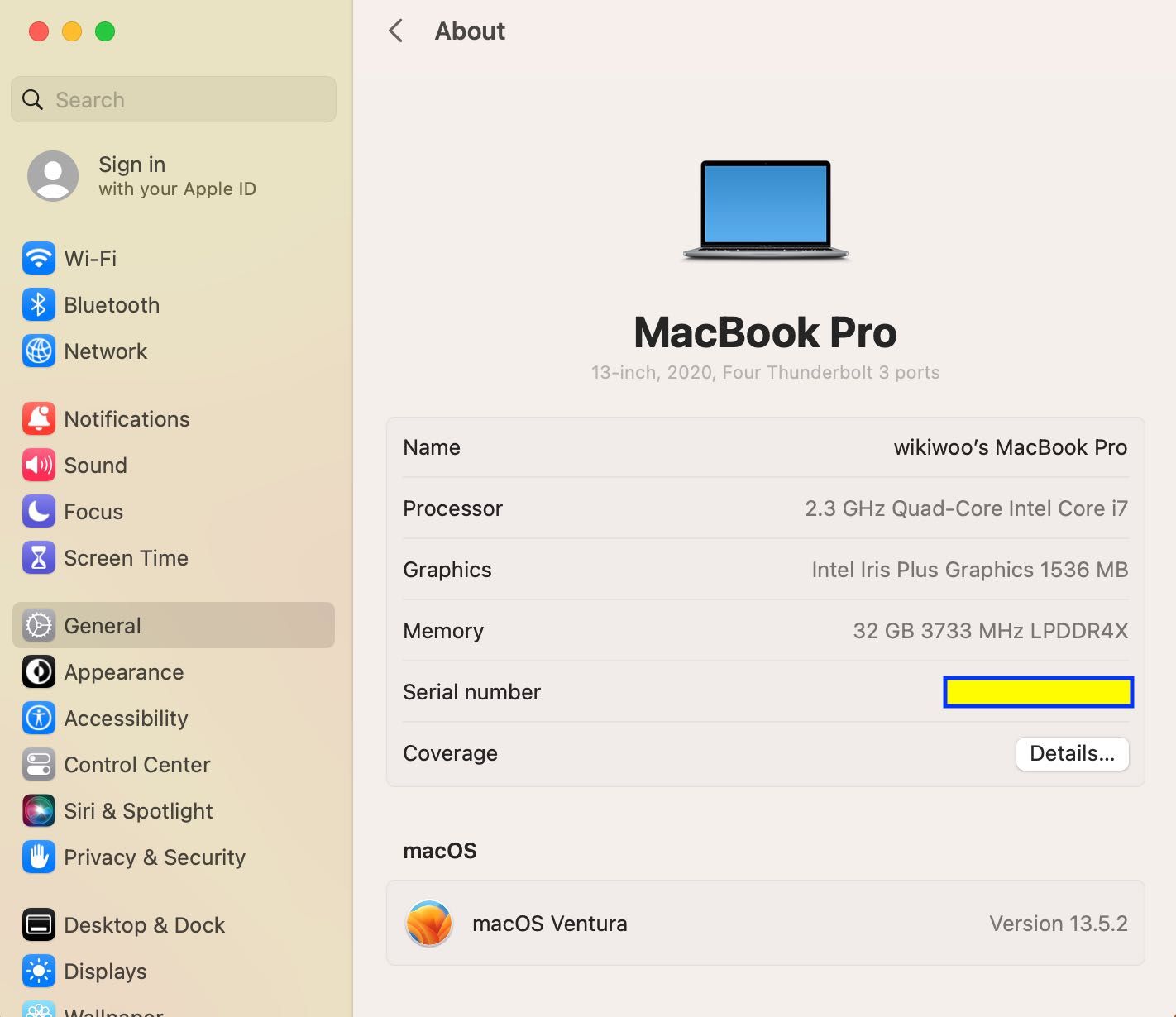The height and width of the screenshot is (1017, 1176).
Task: Click the green zoom window button
Action: pyautogui.click(x=105, y=31)
